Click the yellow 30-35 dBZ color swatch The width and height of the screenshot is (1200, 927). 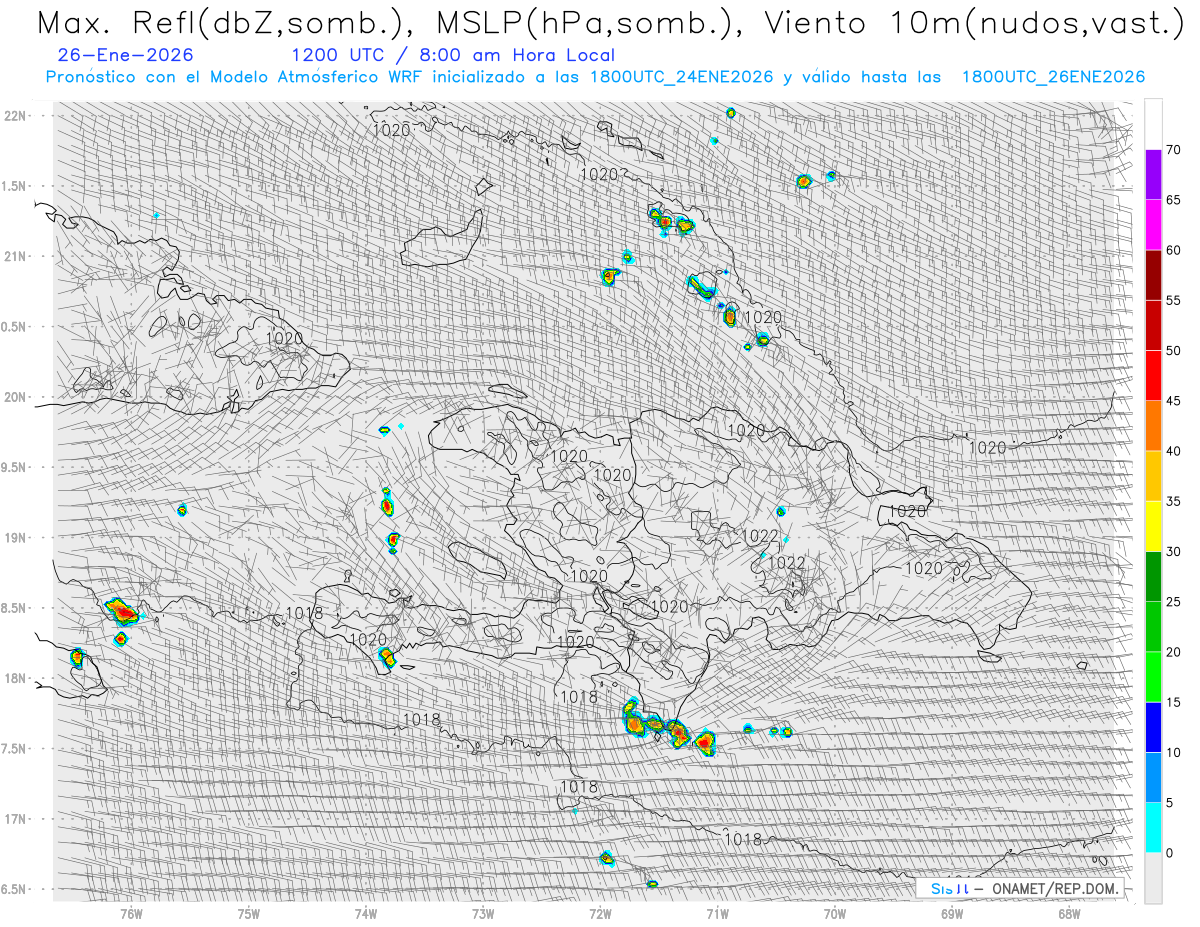[1153, 526]
